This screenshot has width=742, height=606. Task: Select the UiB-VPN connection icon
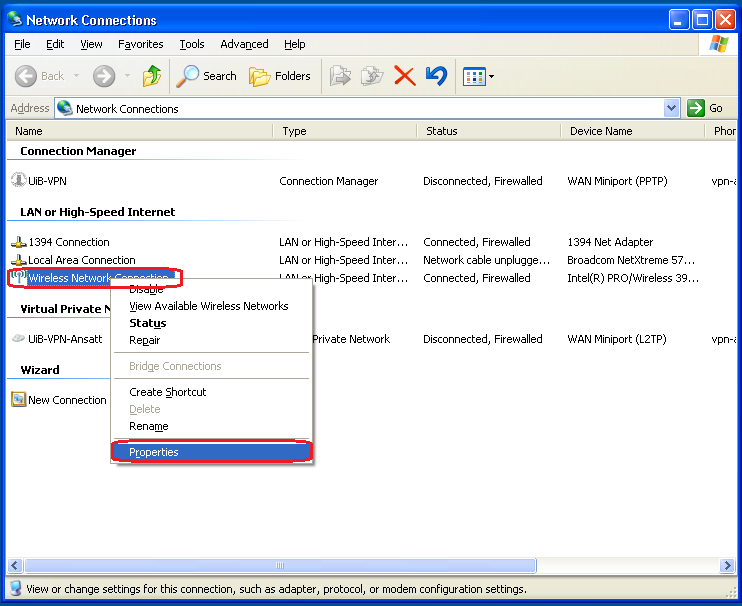pyautogui.click(x=18, y=181)
